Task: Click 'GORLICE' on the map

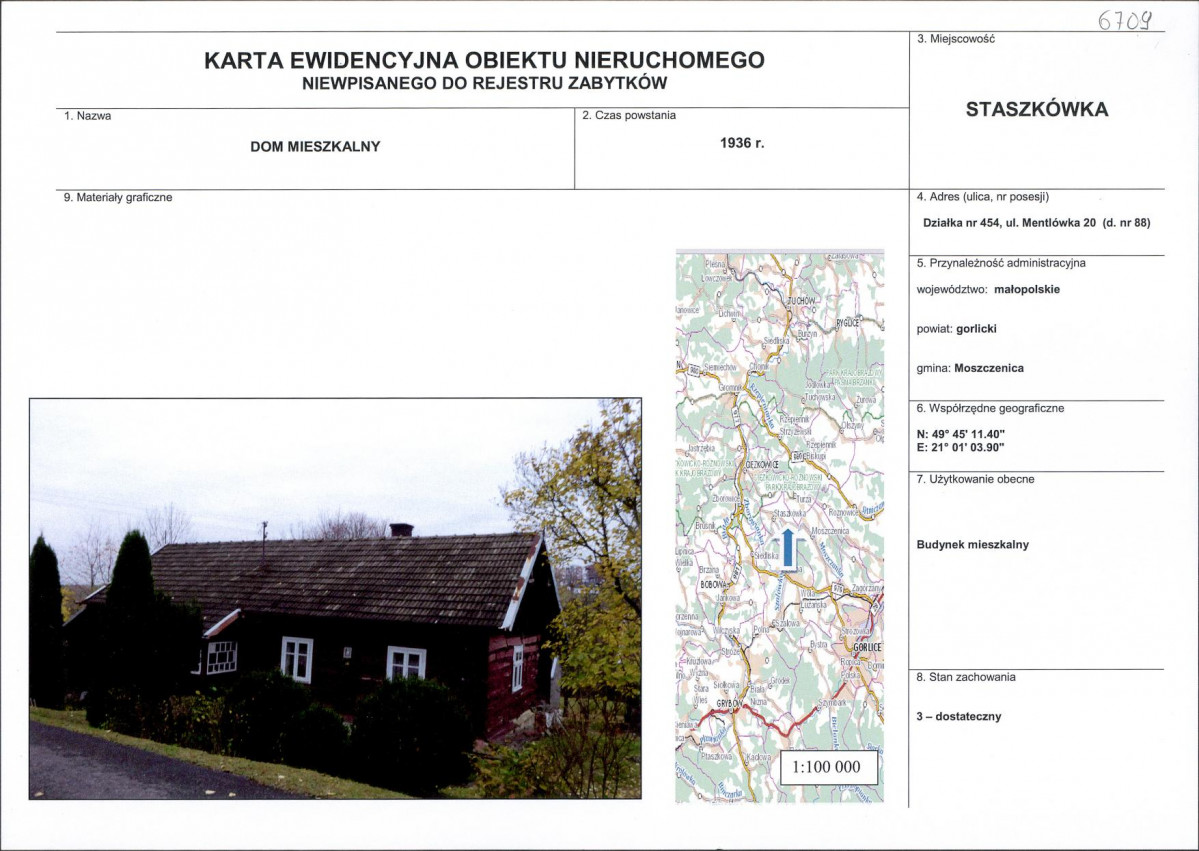Action: click(867, 647)
